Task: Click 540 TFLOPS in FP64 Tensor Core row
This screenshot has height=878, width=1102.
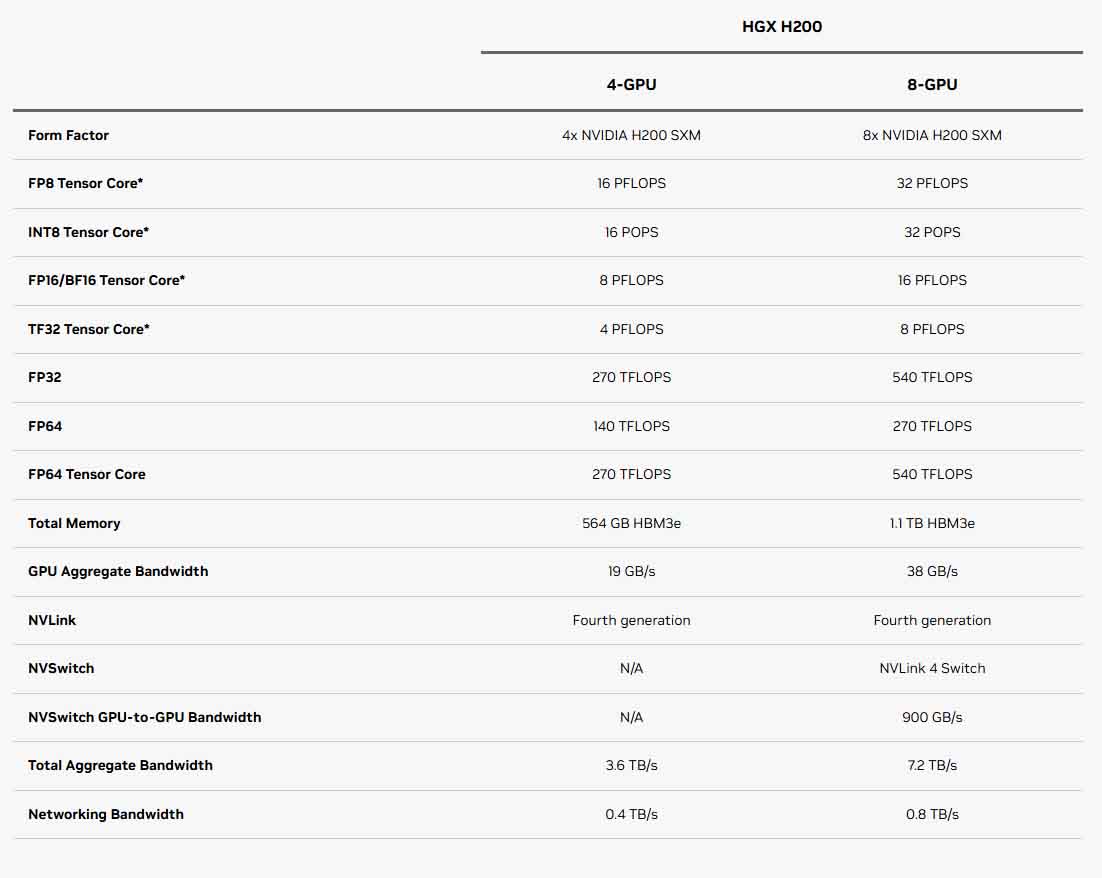Action: [932, 474]
